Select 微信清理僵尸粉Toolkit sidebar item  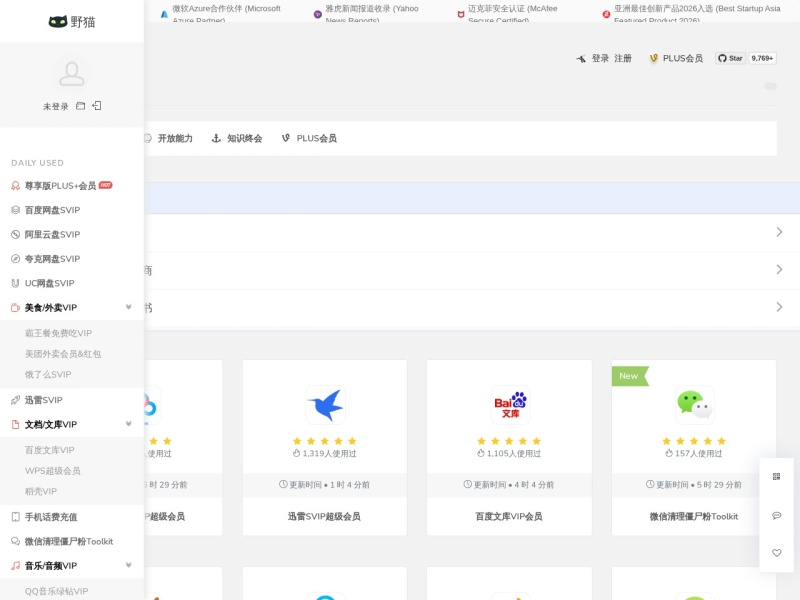click(69, 541)
